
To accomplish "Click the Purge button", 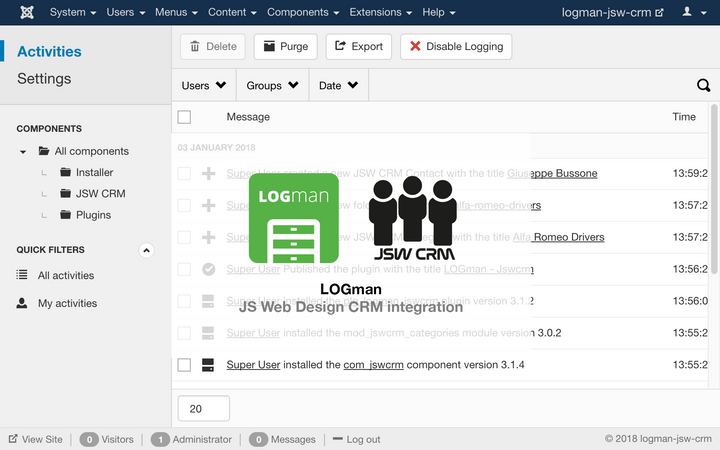I will pyautogui.click(x=286, y=46).
